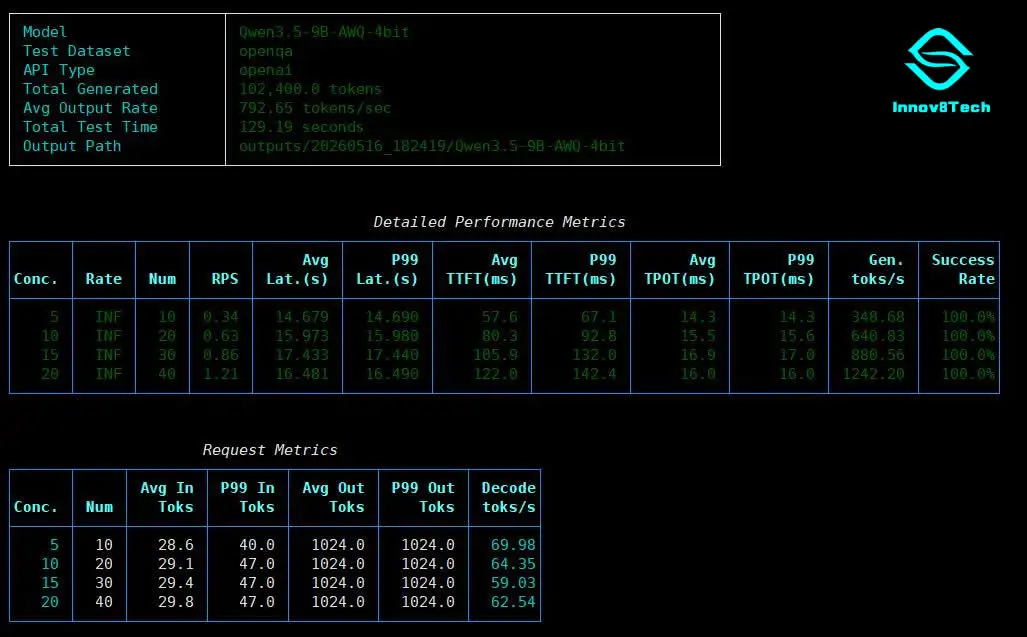Click the 'Detailed Performance Metrics' title
1027x637 pixels.
tap(499, 222)
